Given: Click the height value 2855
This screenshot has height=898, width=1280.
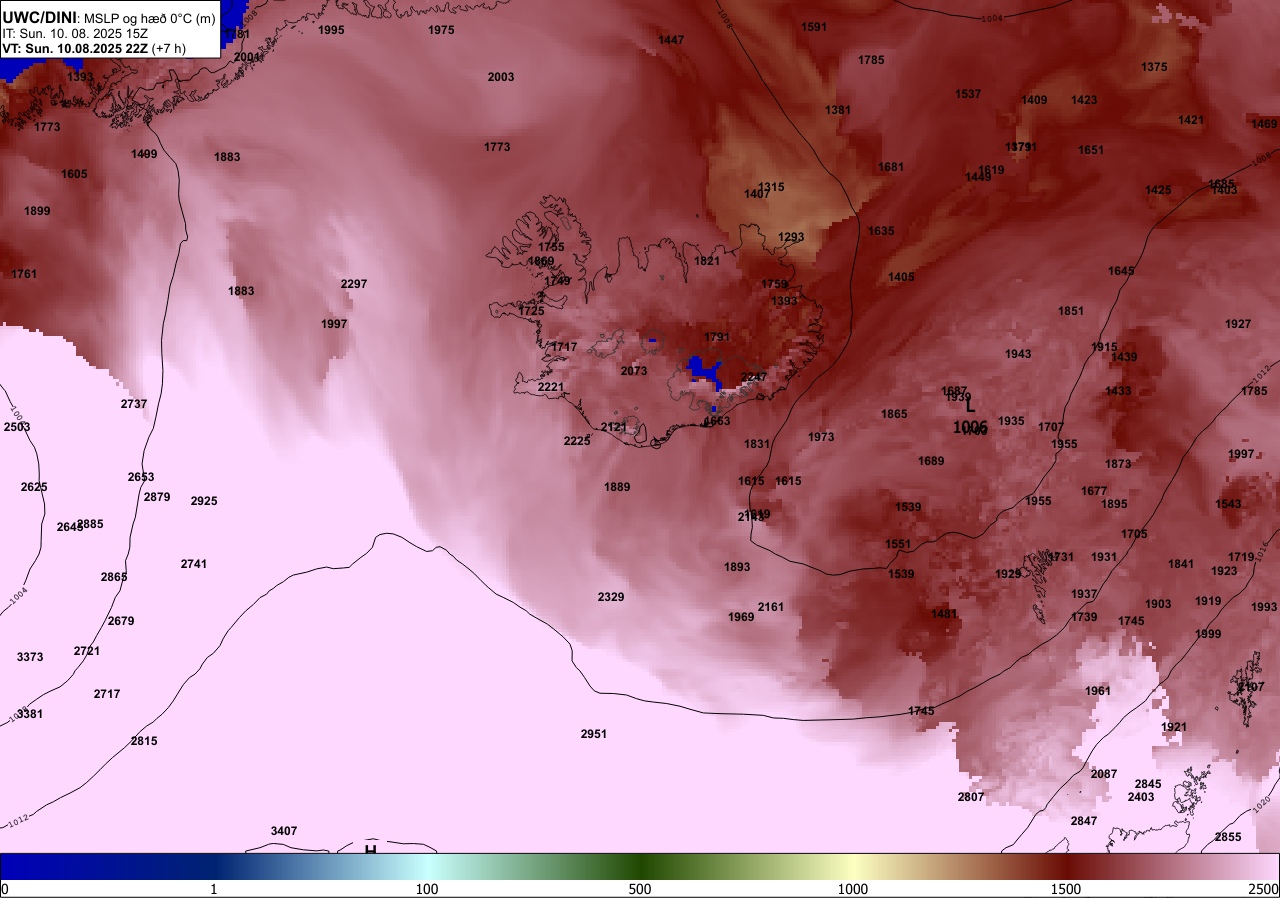Looking at the screenshot, I should pos(1228,837).
